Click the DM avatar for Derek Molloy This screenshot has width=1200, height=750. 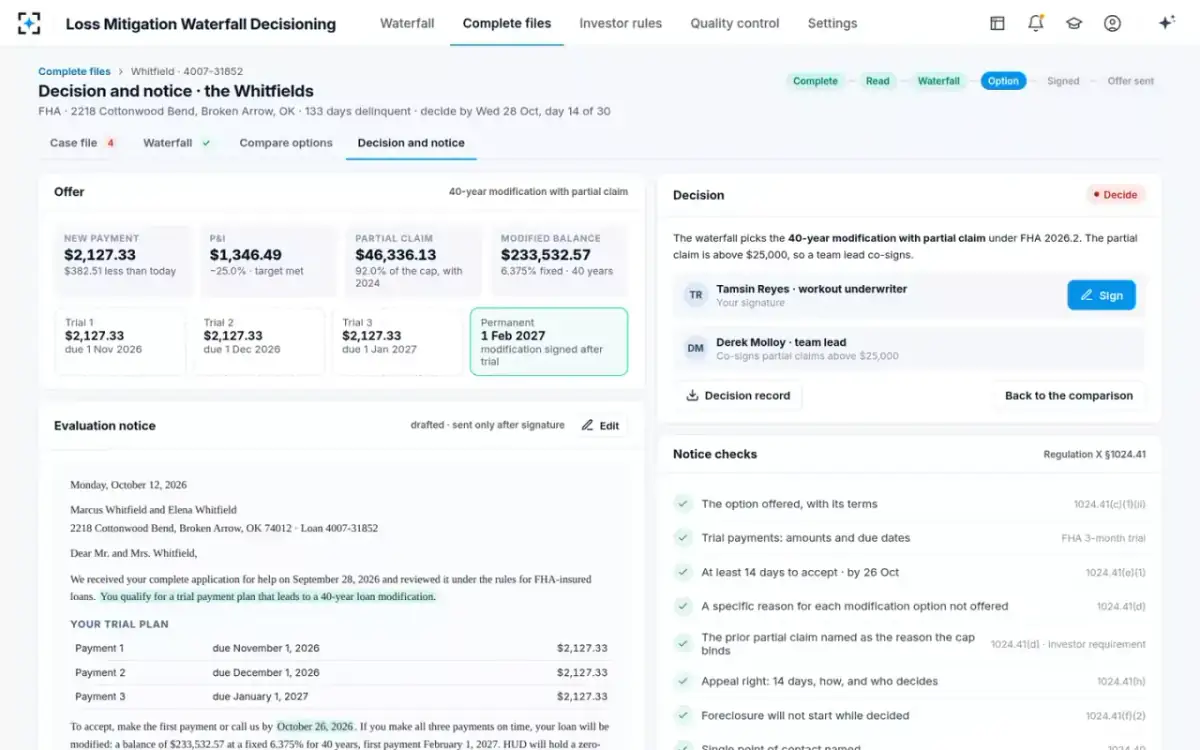coord(696,348)
